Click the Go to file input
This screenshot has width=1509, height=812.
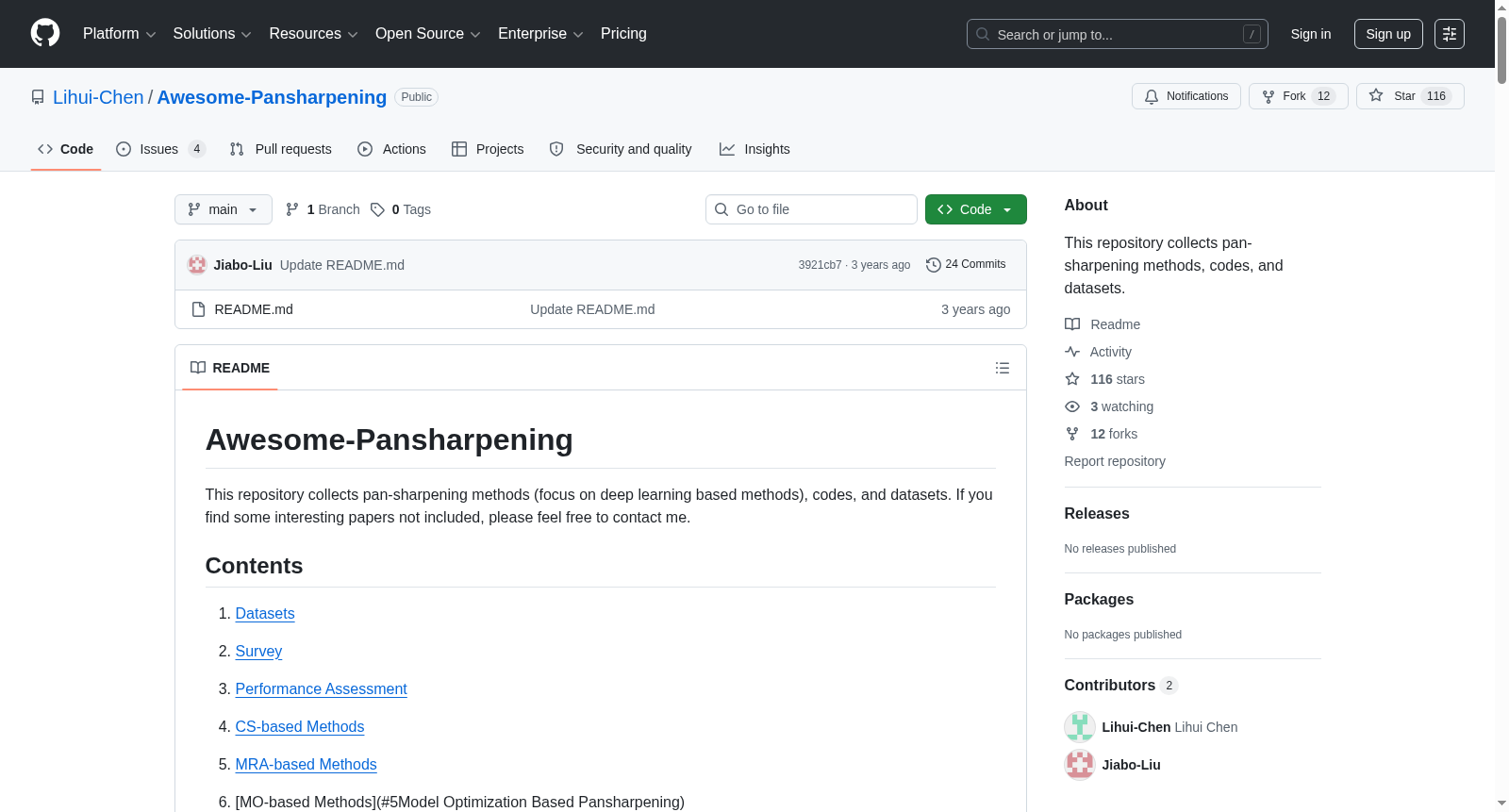[811, 209]
